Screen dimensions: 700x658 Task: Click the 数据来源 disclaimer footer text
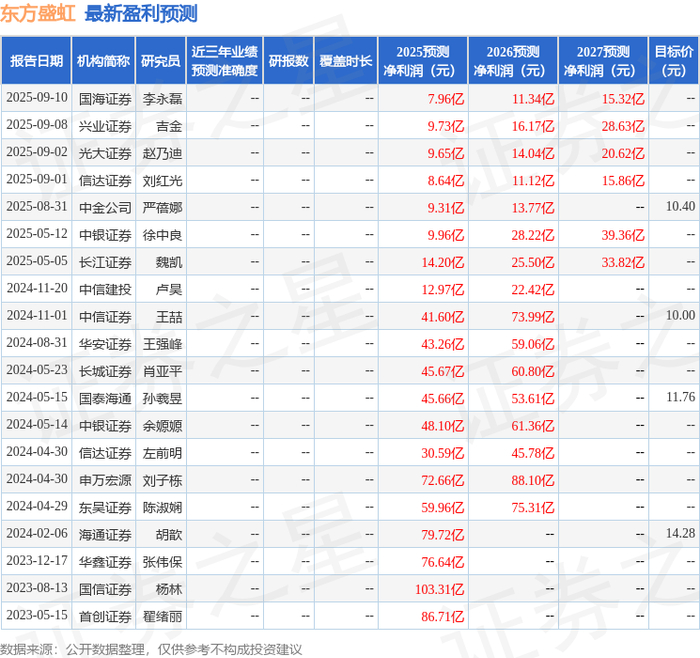tap(151, 649)
